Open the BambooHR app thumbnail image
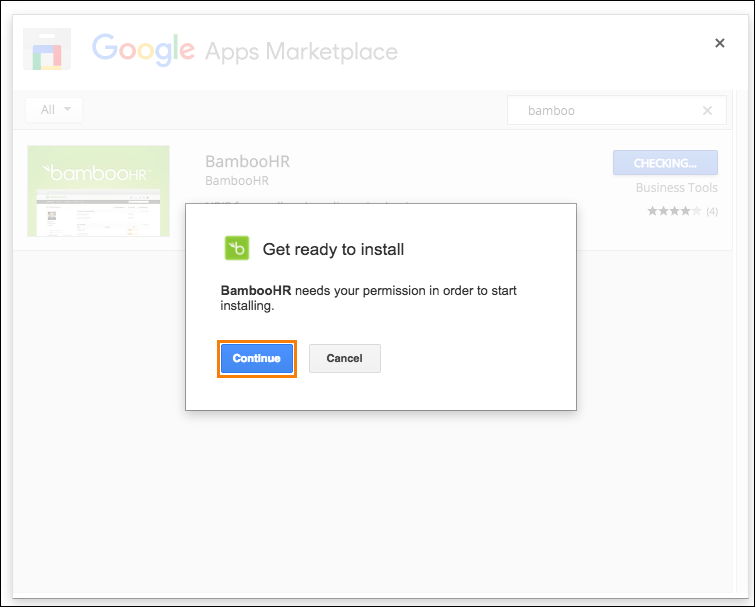This screenshot has height=607, width=755. [99, 191]
